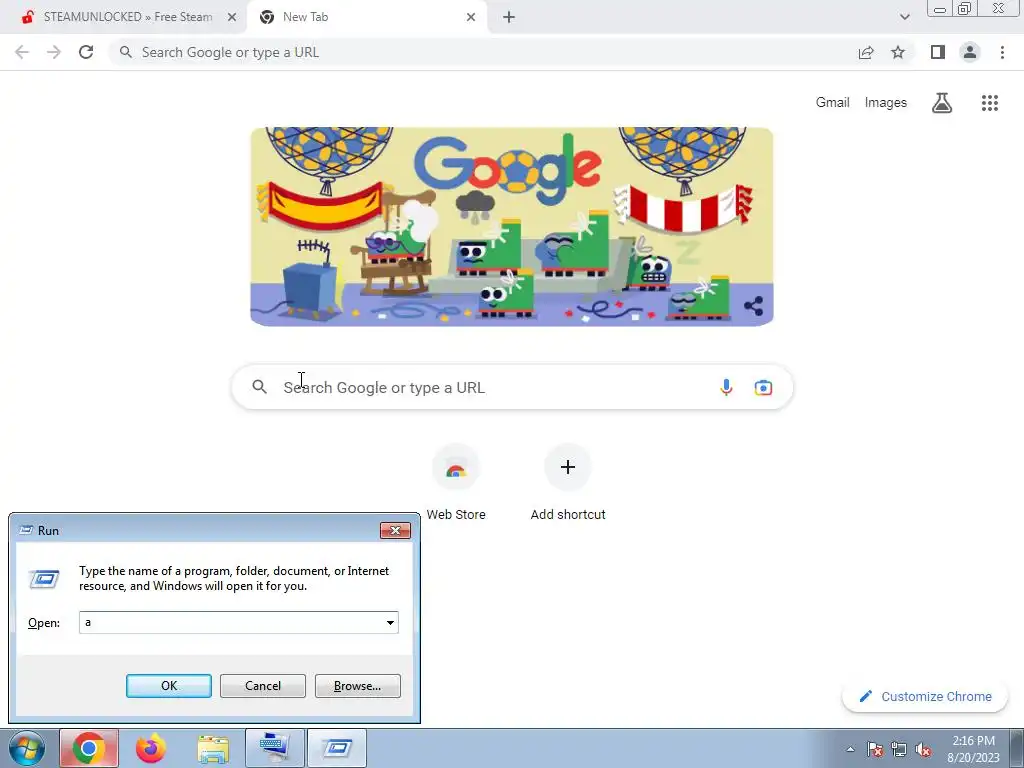Image resolution: width=1024 pixels, height=768 pixels.
Task: Click the muted volume tray icon
Action: tap(923, 749)
